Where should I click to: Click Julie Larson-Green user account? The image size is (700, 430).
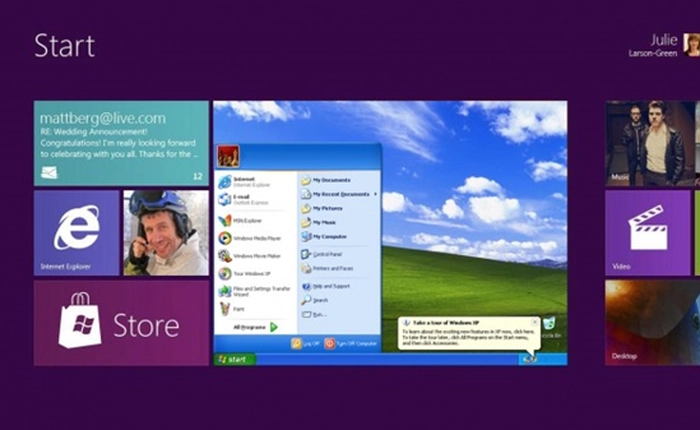click(x=663, y=46)
